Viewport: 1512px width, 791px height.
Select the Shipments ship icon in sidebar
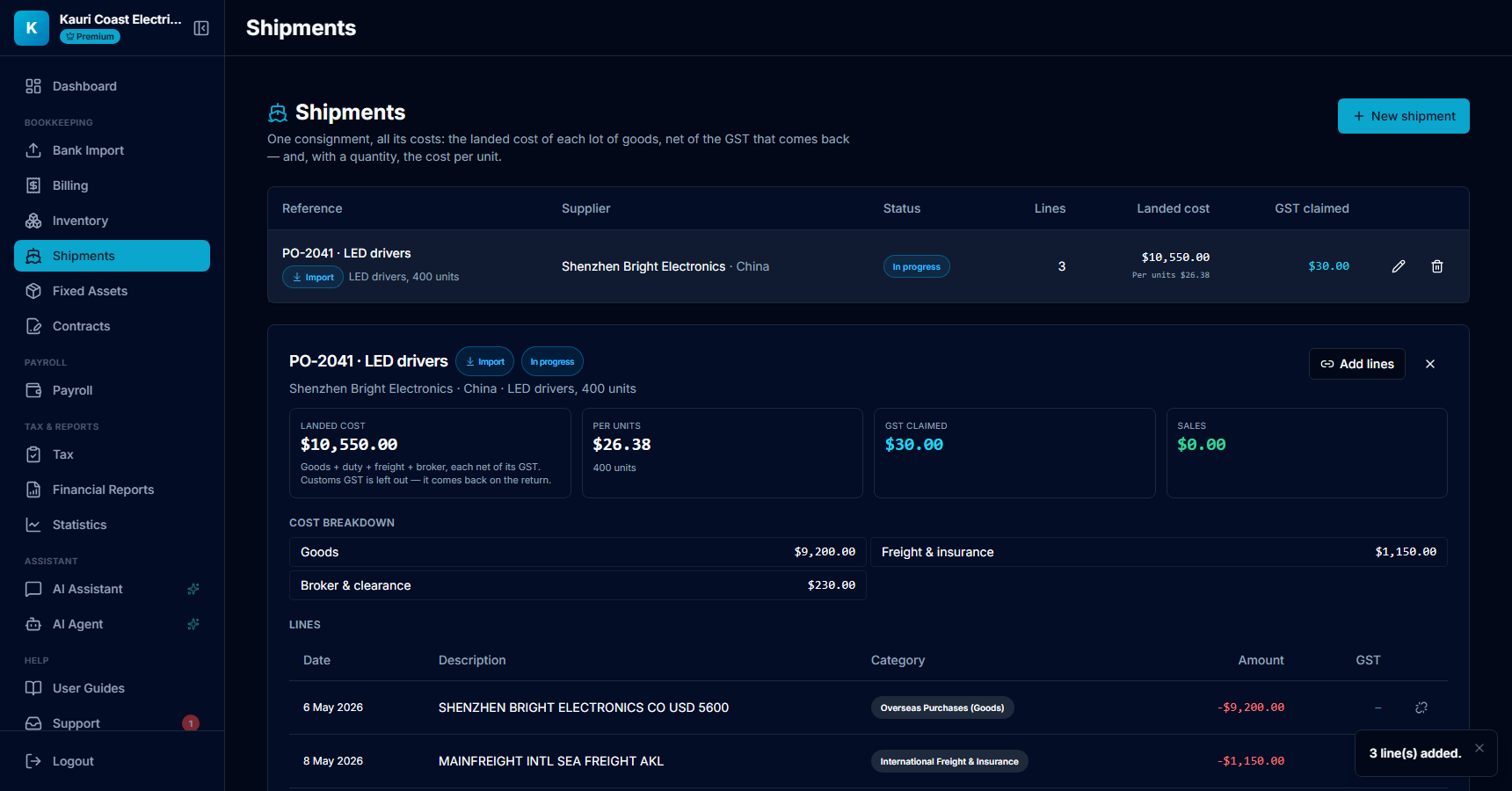(33, 256)
